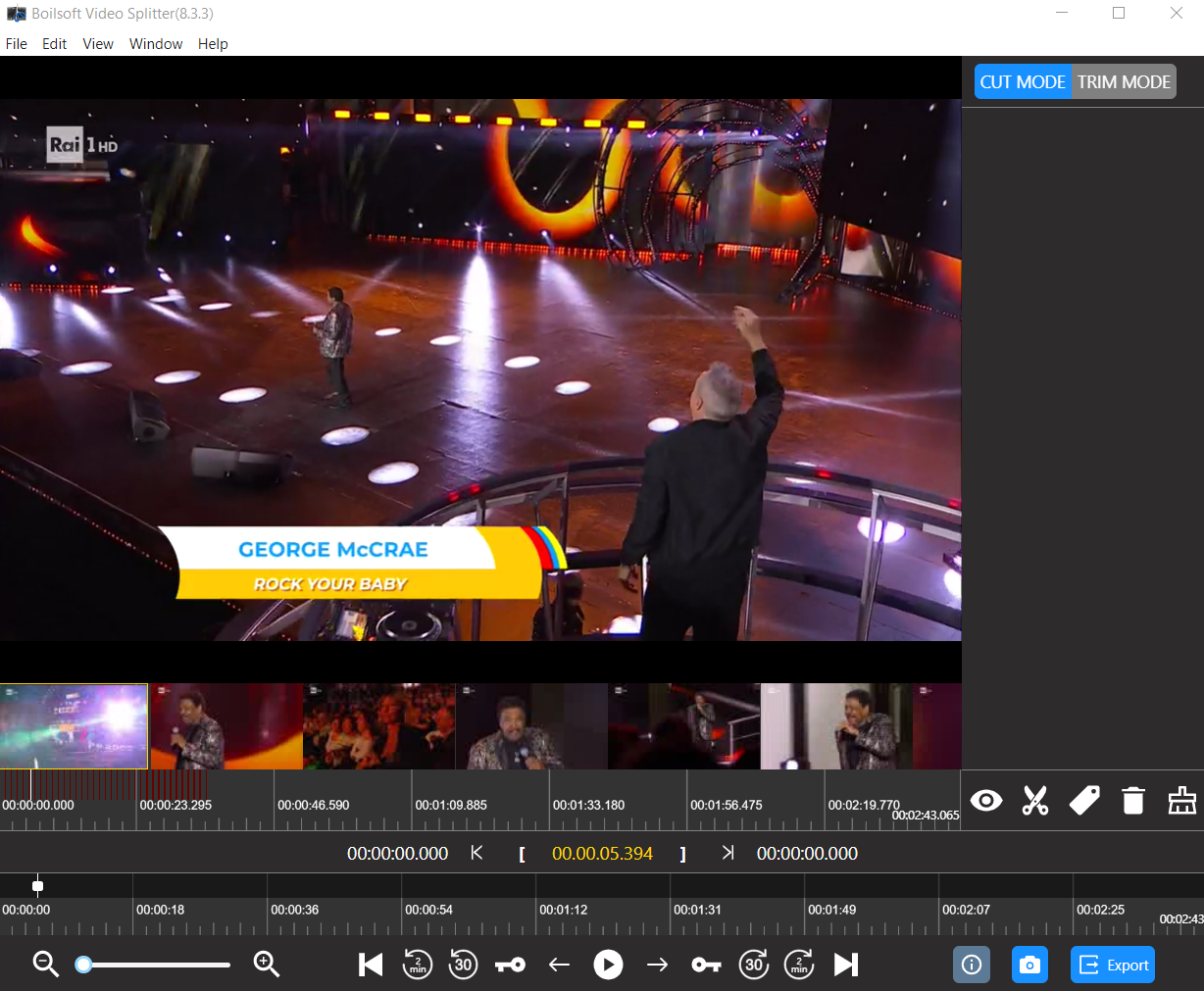Switch to CUT MODE

(x=1023, y=82)
